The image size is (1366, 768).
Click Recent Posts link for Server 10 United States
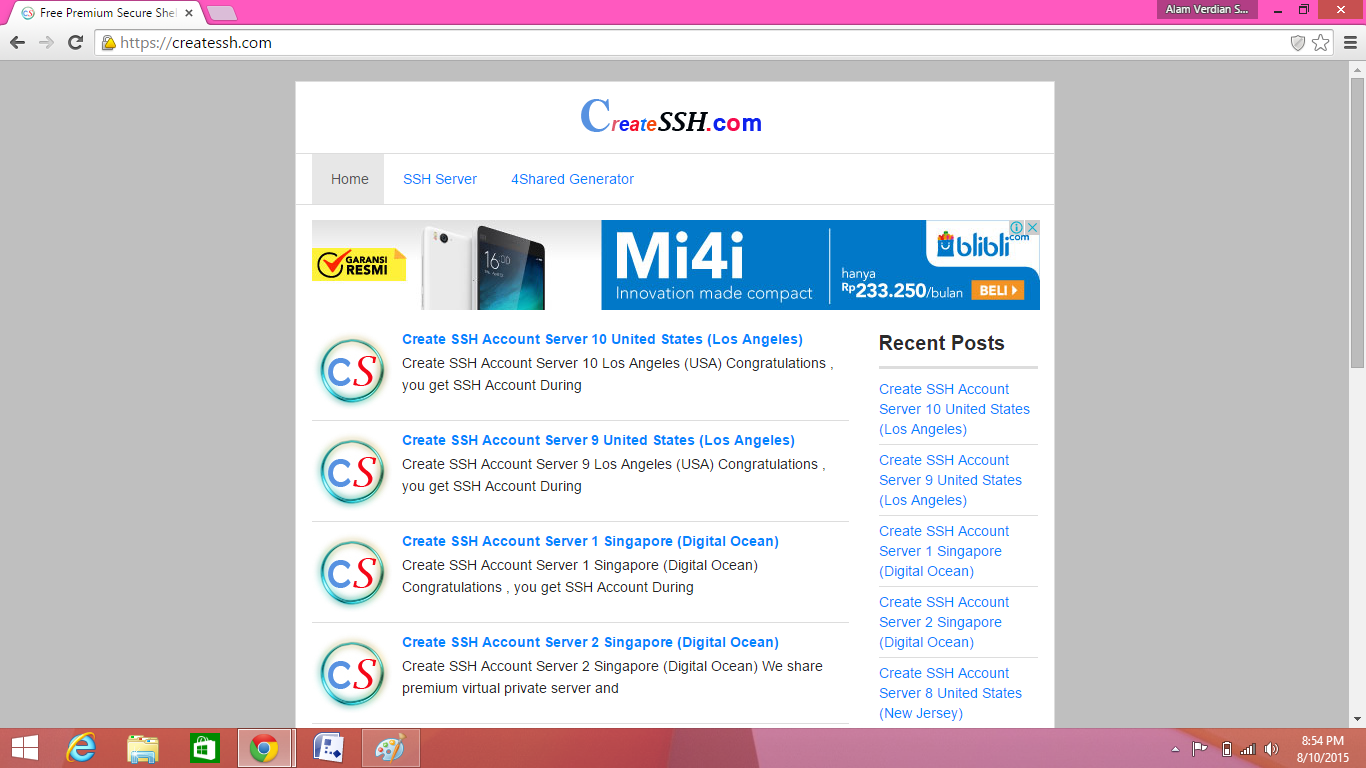click(x=954, y=409)
